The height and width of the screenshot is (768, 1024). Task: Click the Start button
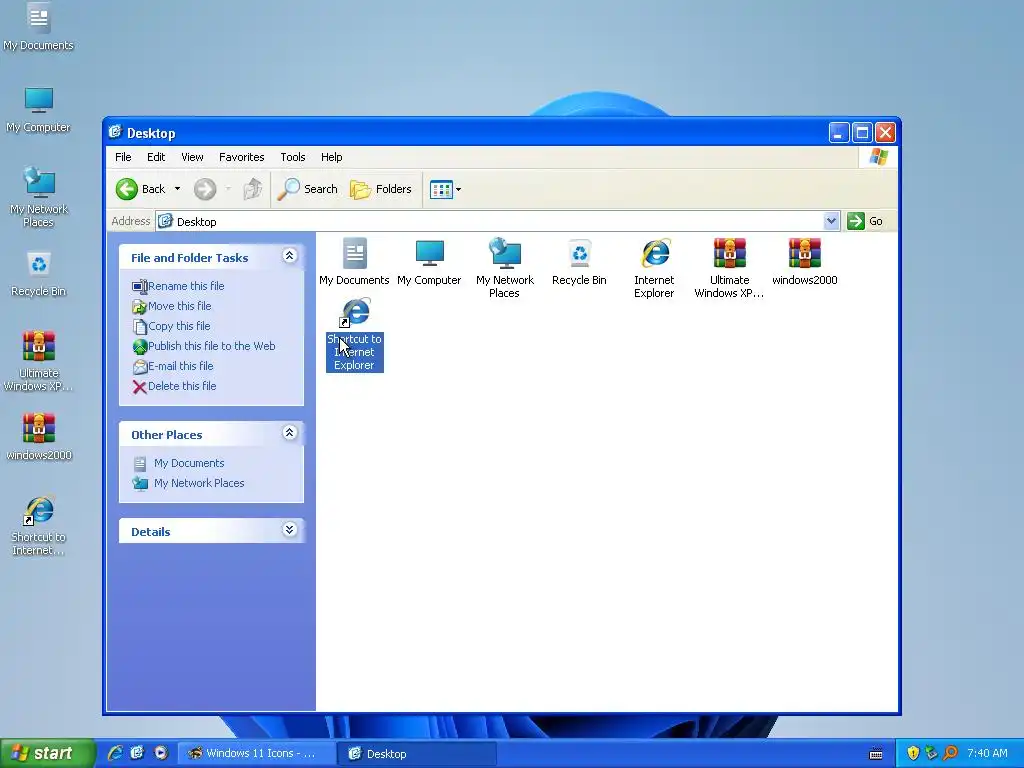47,753
